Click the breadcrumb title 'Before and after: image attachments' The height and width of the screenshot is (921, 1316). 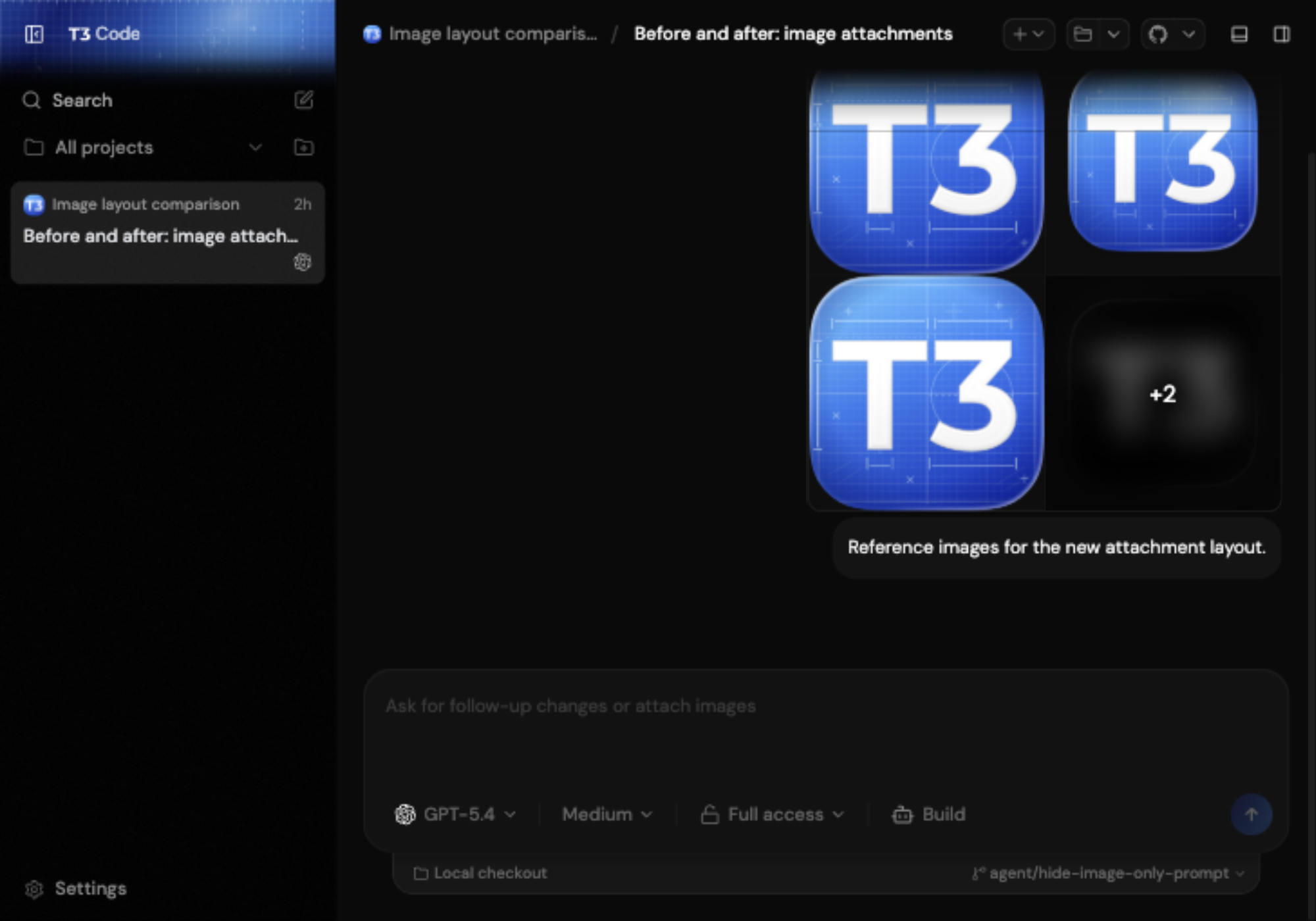tap(793, 34)
